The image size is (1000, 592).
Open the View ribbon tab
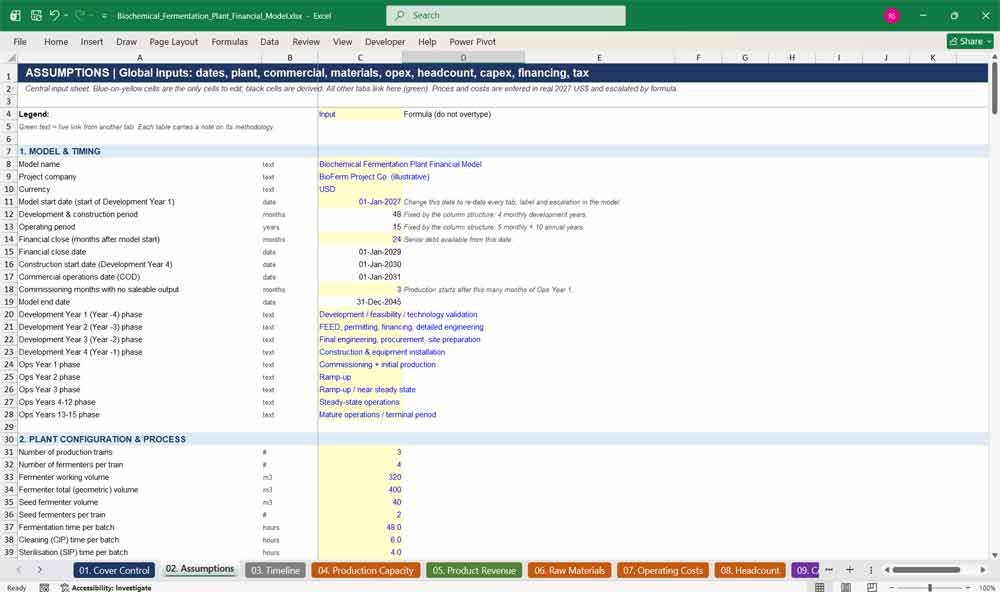coord(342,41)
